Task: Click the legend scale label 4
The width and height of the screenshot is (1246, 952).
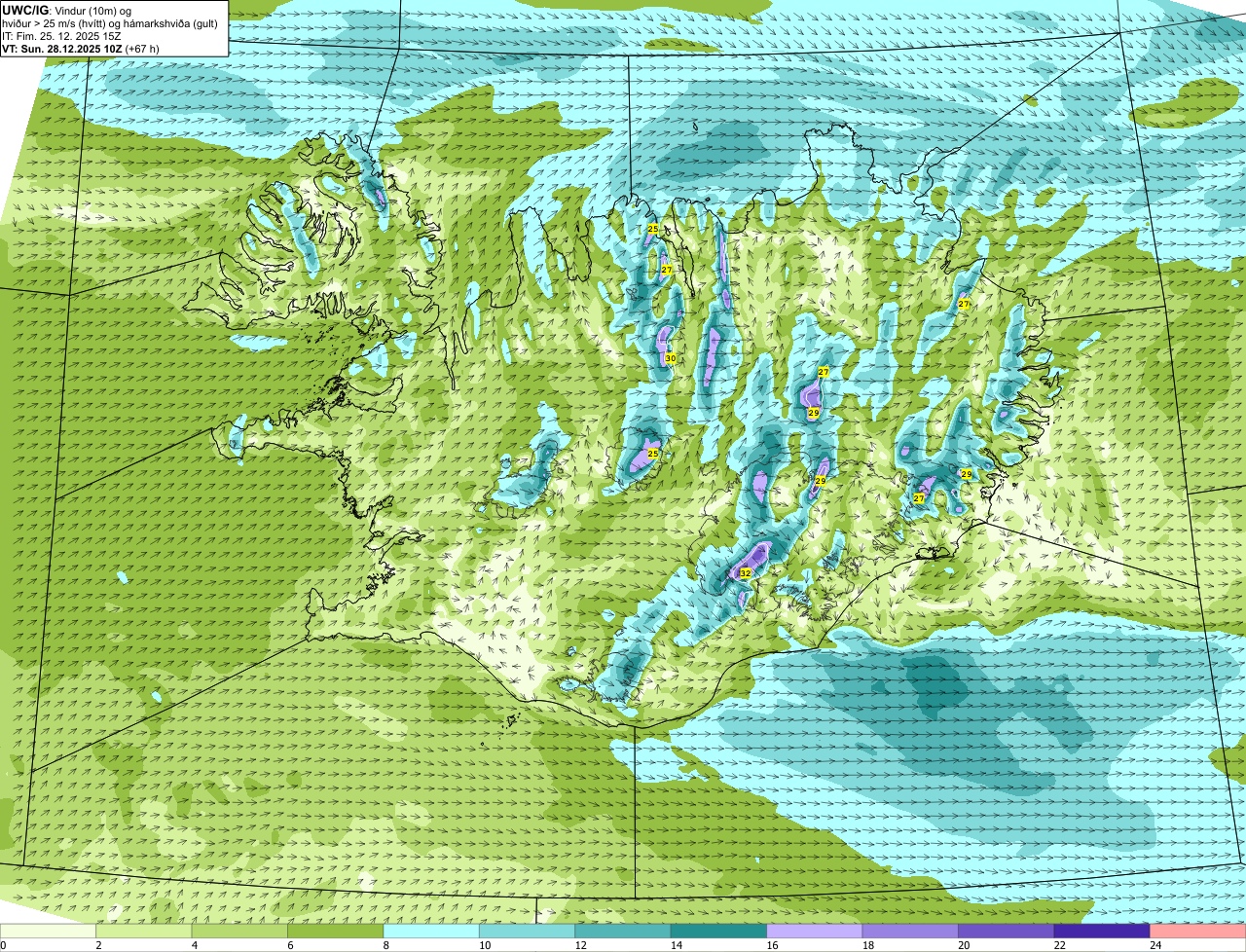Action: tap(194, 945)
